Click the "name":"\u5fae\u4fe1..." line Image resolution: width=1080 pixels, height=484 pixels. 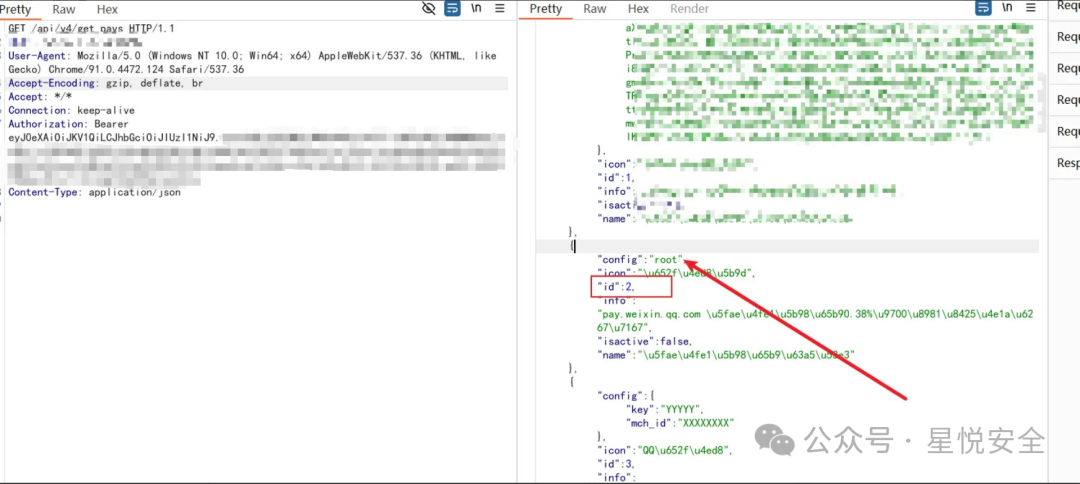click(x=726, y=355)
